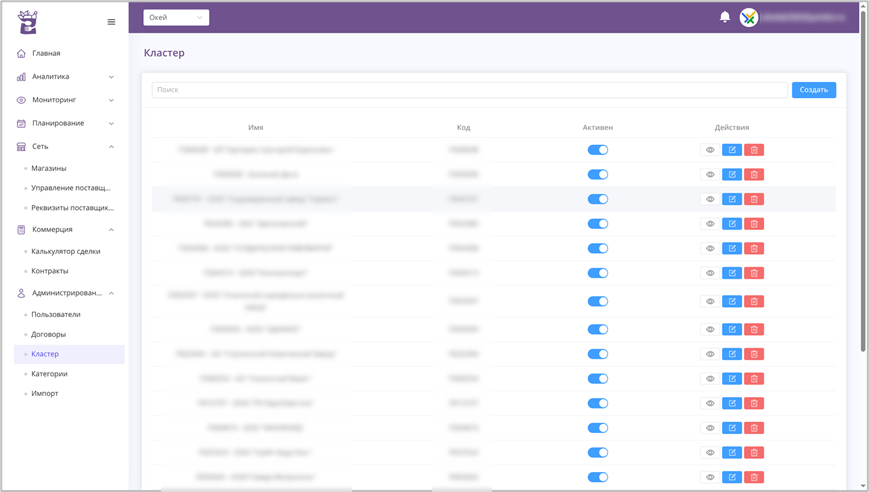
Task: Edit the highlighted cluster row
Action: [x=732, y=199]
